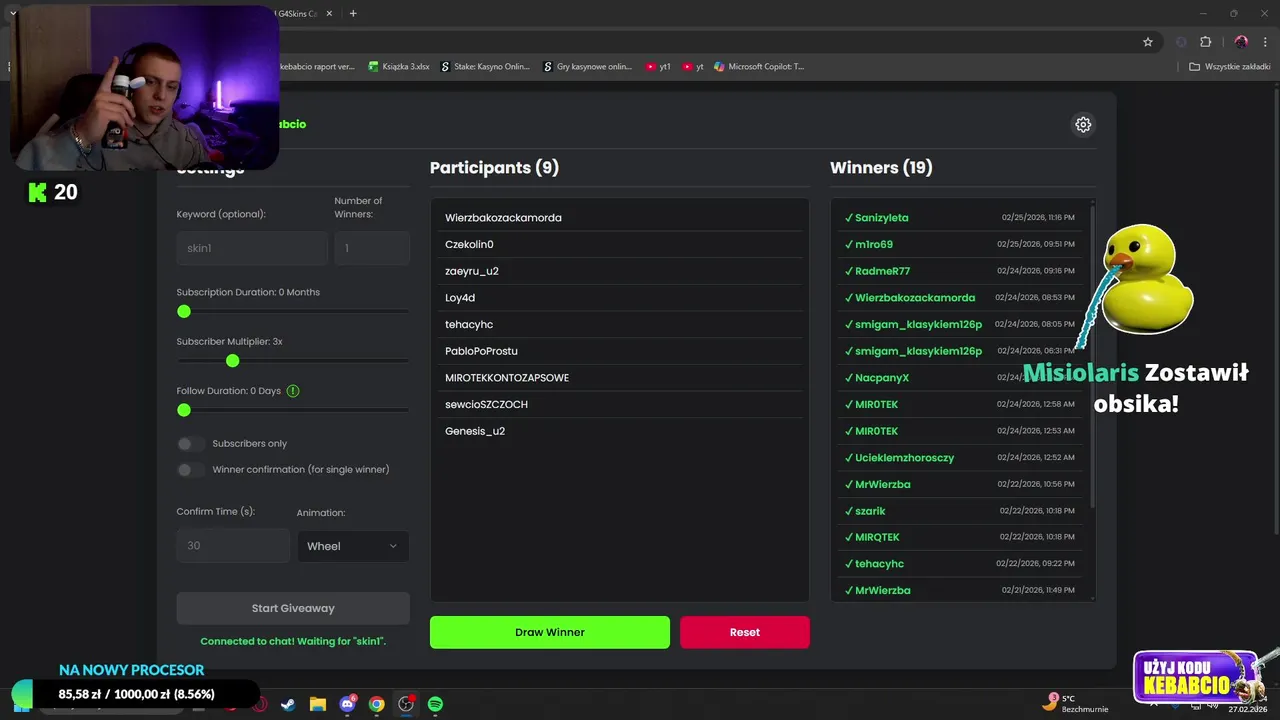Open OBS Studio from the taskbar

click(x=406, y=704)
